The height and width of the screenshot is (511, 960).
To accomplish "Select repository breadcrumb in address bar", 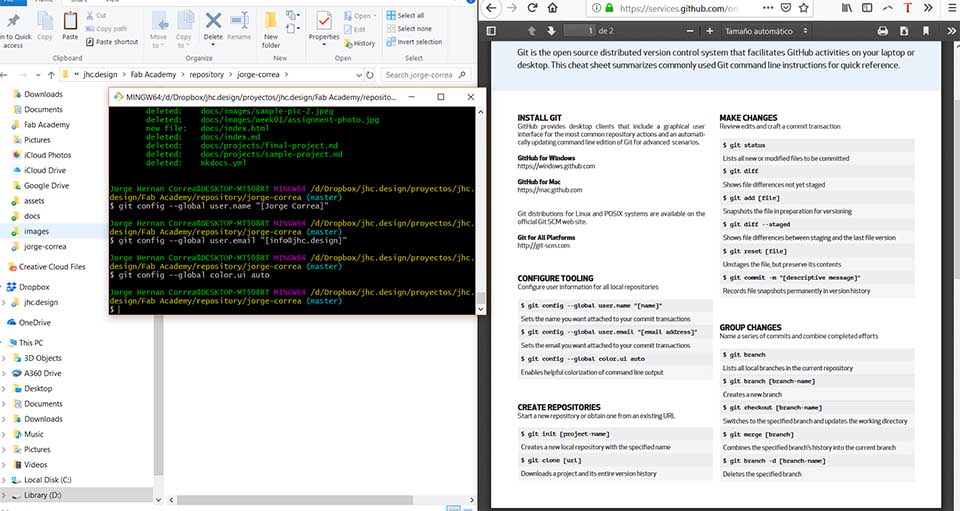I will click(x=206, y=75).
